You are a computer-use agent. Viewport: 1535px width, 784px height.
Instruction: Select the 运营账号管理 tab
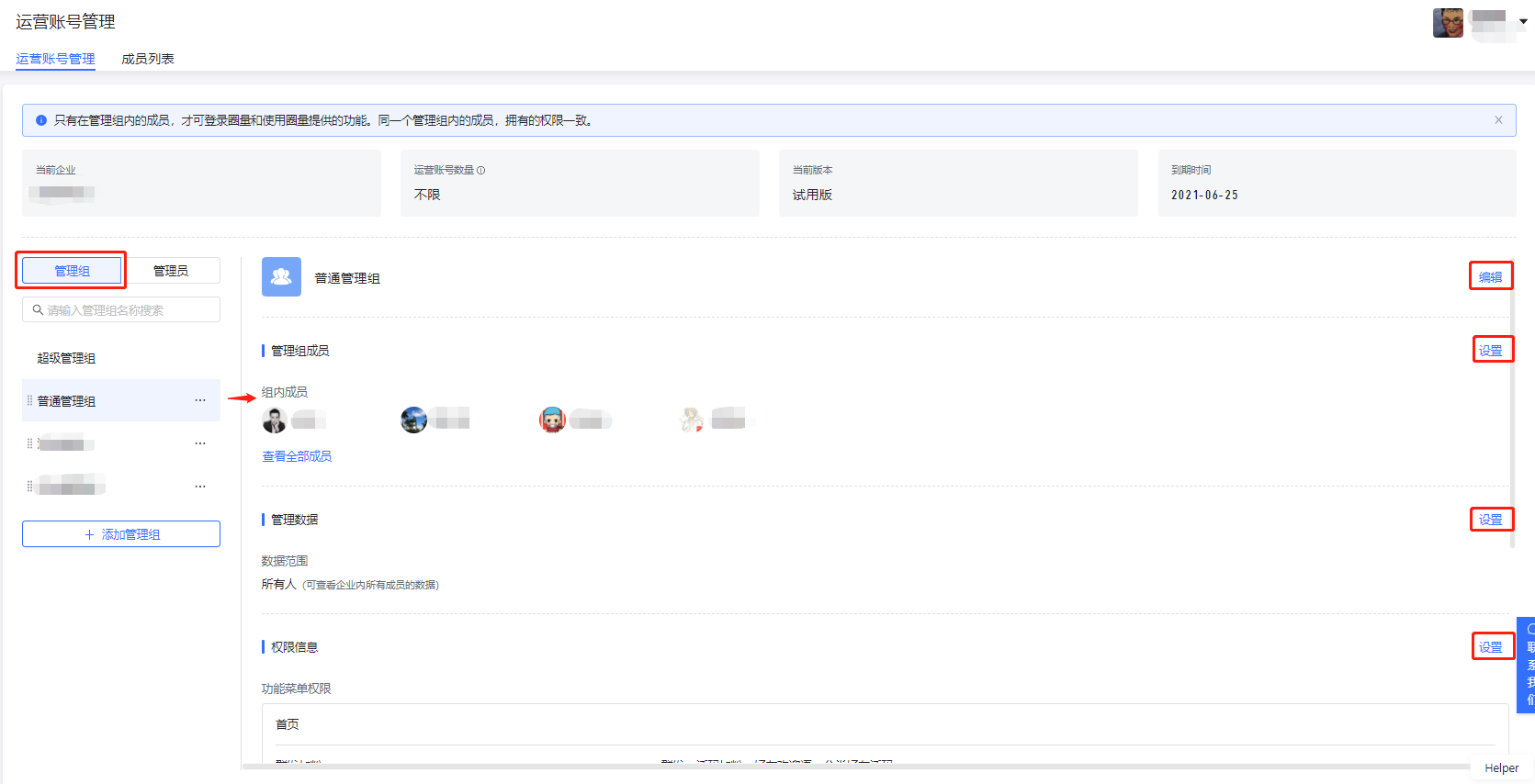(x=55, y=59)
